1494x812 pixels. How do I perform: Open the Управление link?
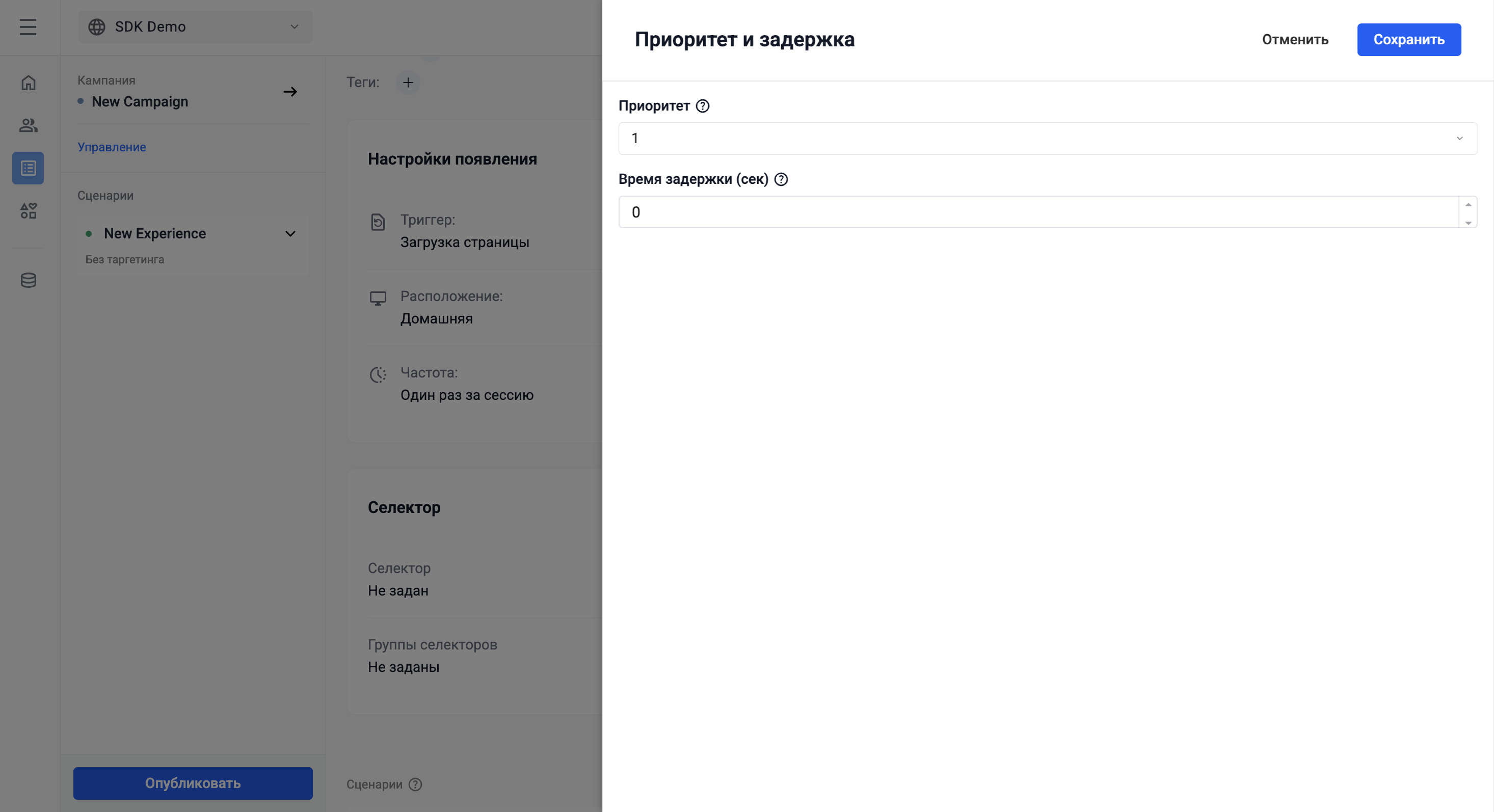112,147
